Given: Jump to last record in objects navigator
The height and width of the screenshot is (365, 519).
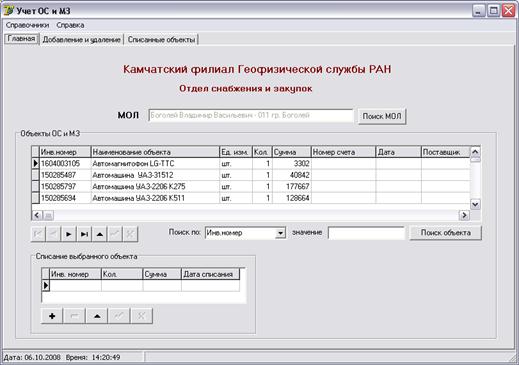Looking at the screenshot, I should click(84, 234).
